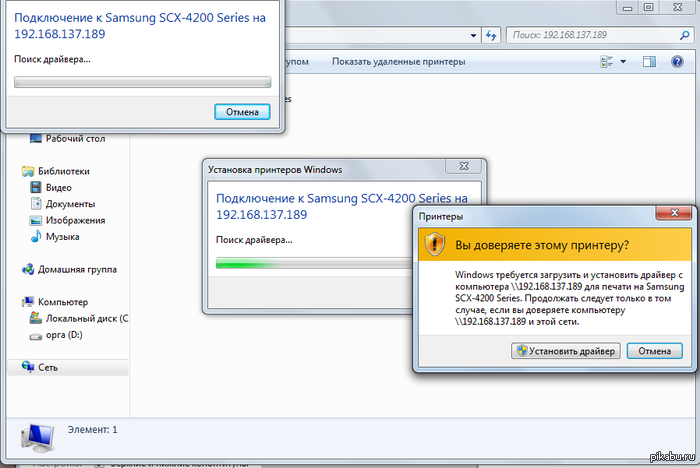Click the Компьютер monitor icon
This screenshot has width=700, height=468.
(28, 302)
